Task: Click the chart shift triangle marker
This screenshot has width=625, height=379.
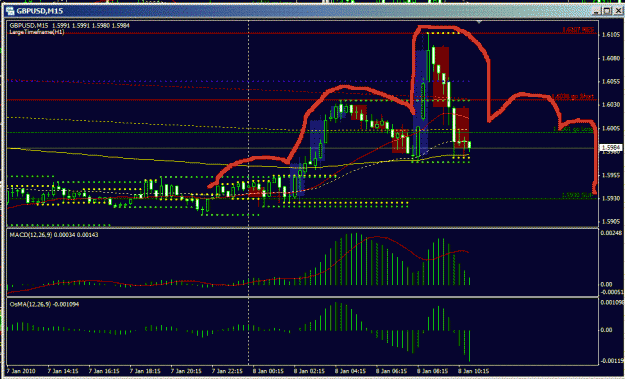Action: pos(479,22)
